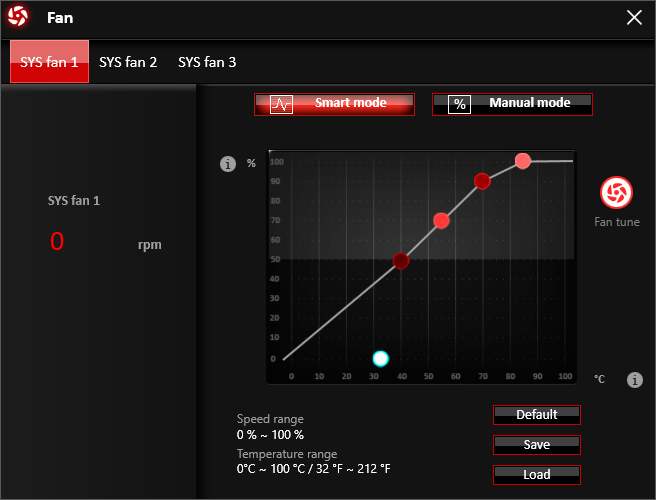This screenshot has width=656, height=500.
Task: Switch to the SYS fan 1 tab
Action: point(49,62)
